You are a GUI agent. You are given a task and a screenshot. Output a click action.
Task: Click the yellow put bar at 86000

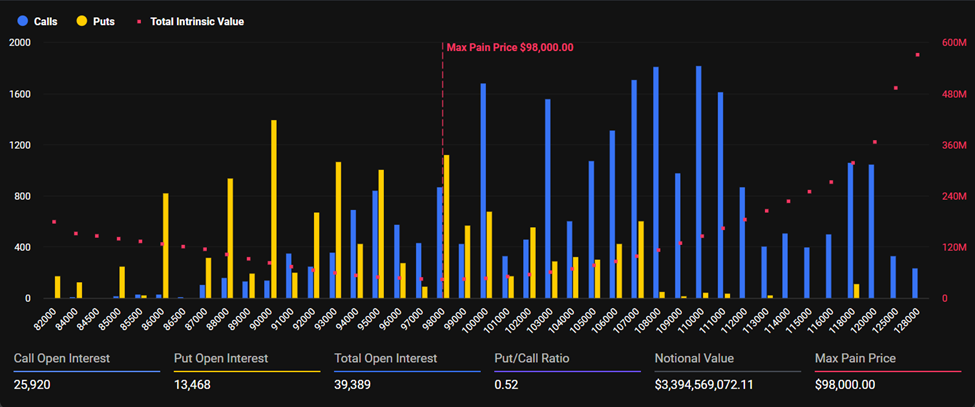click(x=166, y=246)
